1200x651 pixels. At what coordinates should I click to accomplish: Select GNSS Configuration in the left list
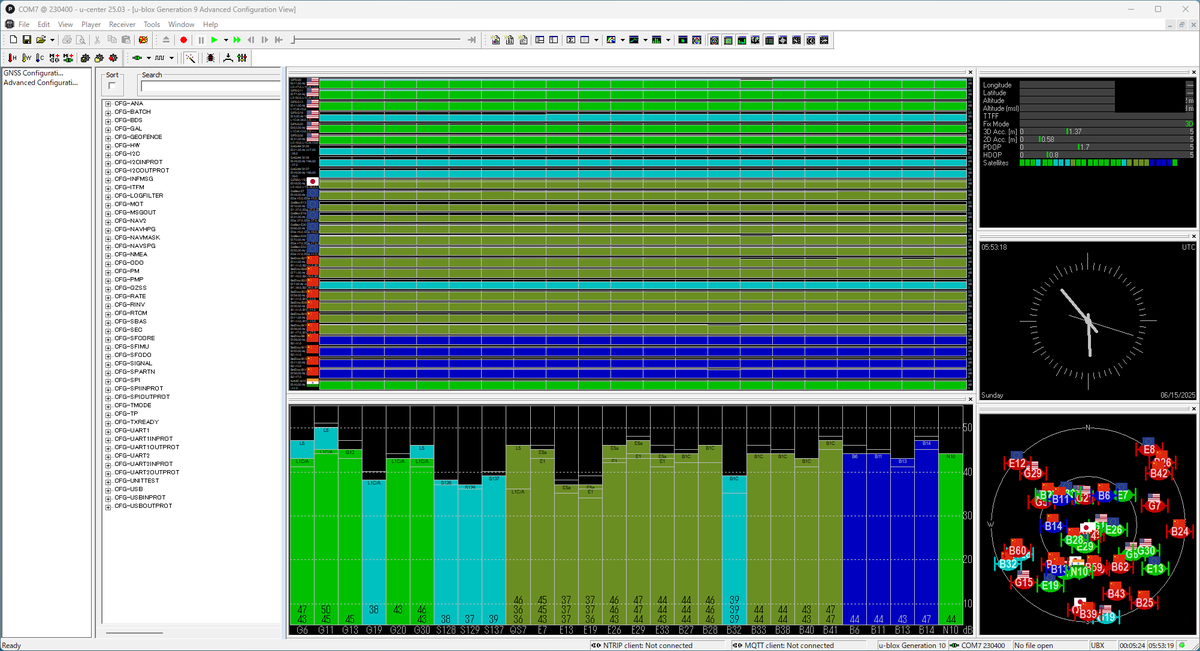coord(33,73)
